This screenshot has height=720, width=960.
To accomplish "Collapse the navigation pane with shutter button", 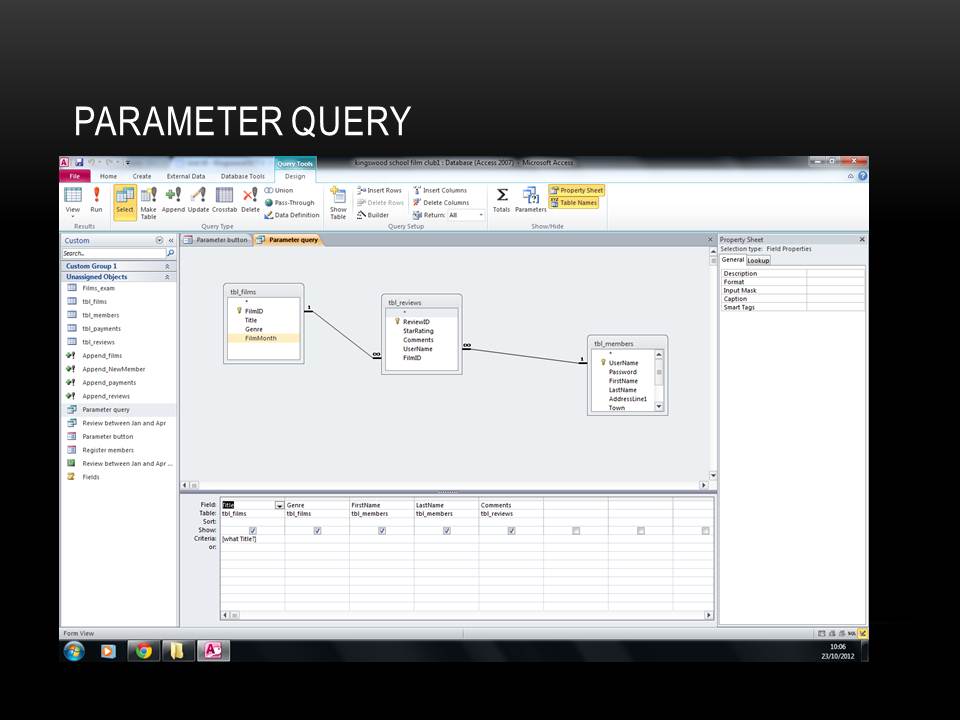I will 171,241.
